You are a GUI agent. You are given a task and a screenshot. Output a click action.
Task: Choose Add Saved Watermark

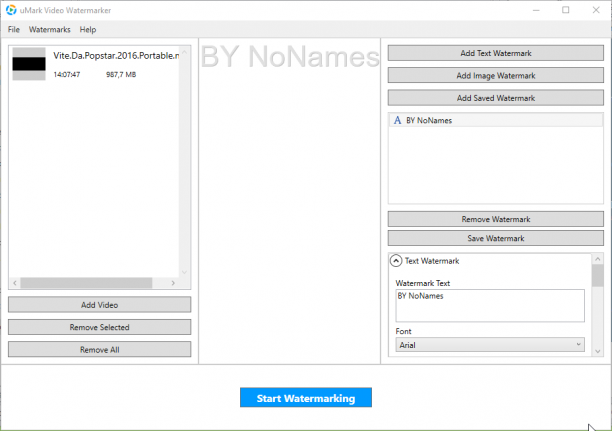click(496, 98)
